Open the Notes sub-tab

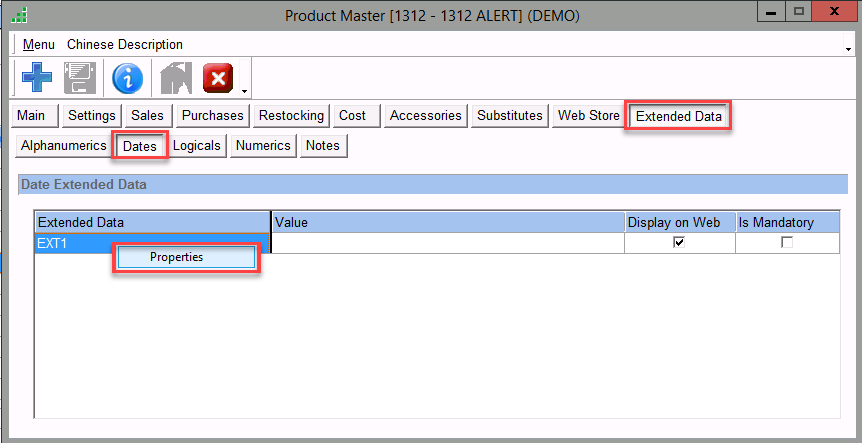click(322, 145)
